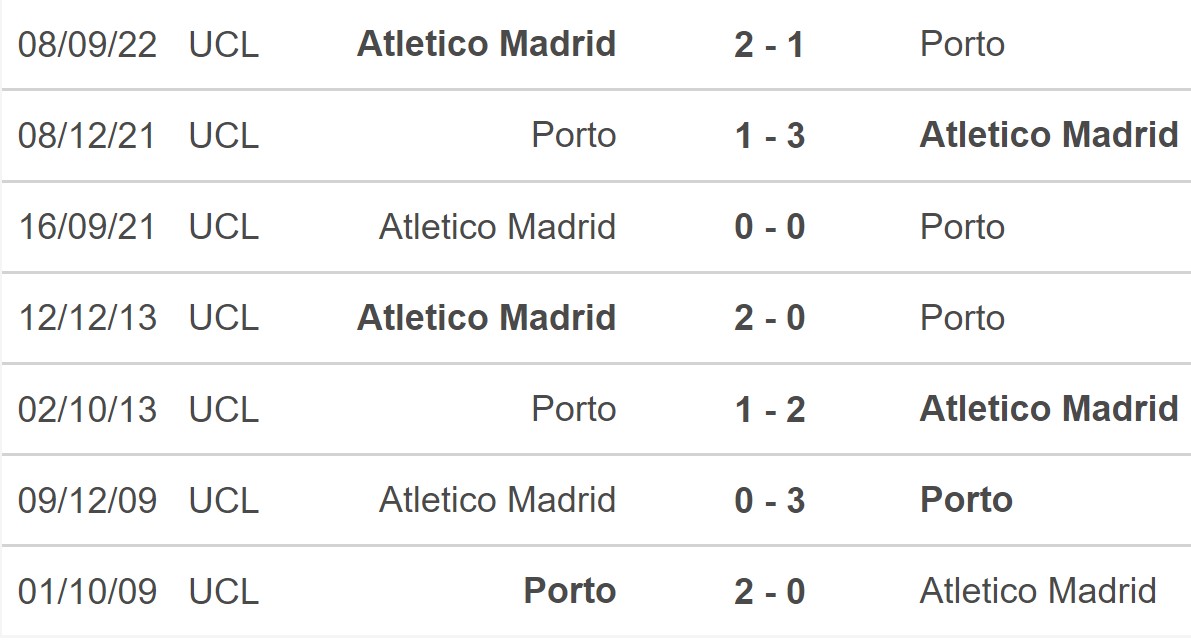This screenshot has width=1191, height=640.
Task: Select Atletico Madrid in the 08/09/22 match
Action: (x=486, y=43)
